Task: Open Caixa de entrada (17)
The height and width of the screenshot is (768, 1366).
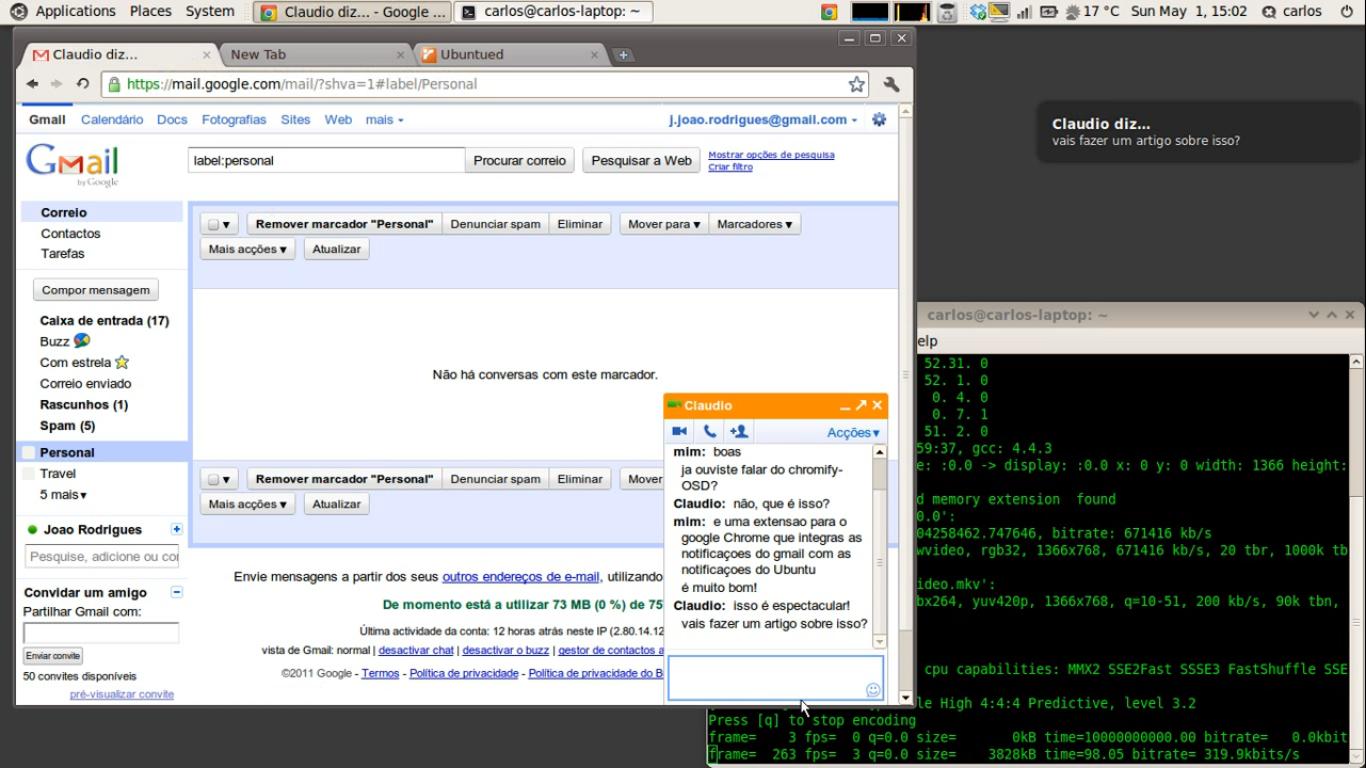Action: coord(104,321)
